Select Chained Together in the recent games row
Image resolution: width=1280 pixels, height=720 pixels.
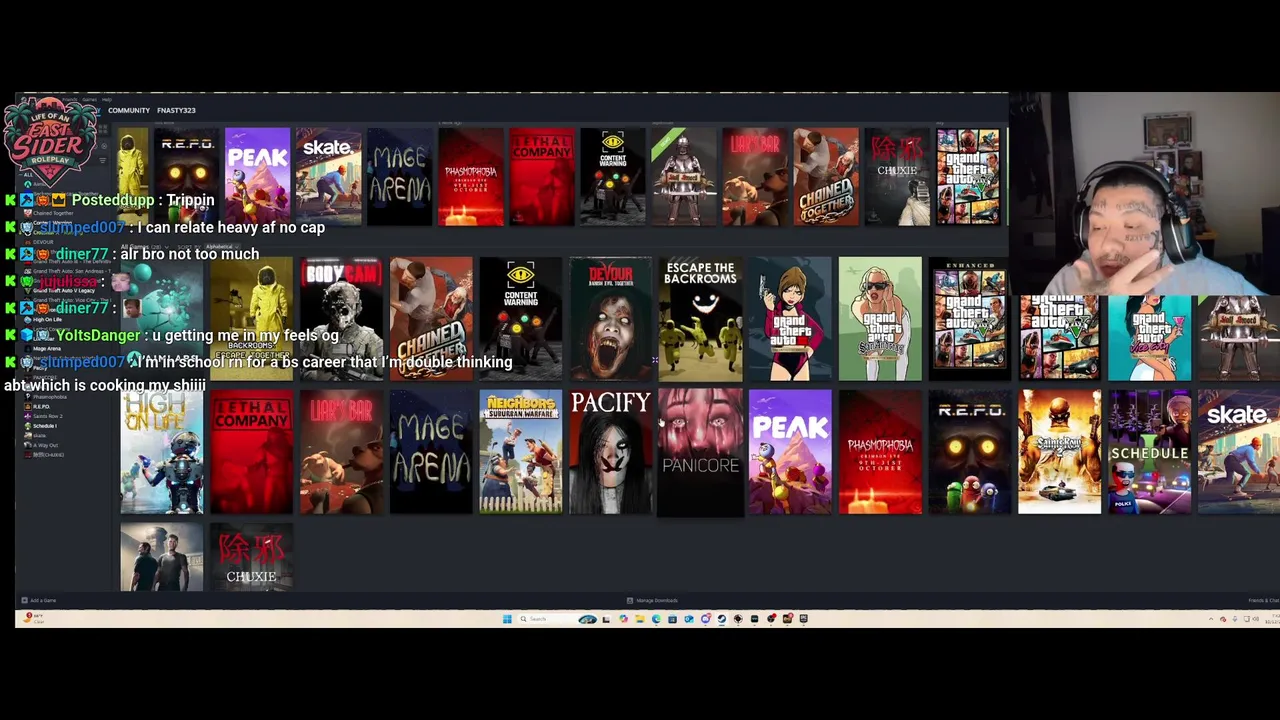coord(826,177)
